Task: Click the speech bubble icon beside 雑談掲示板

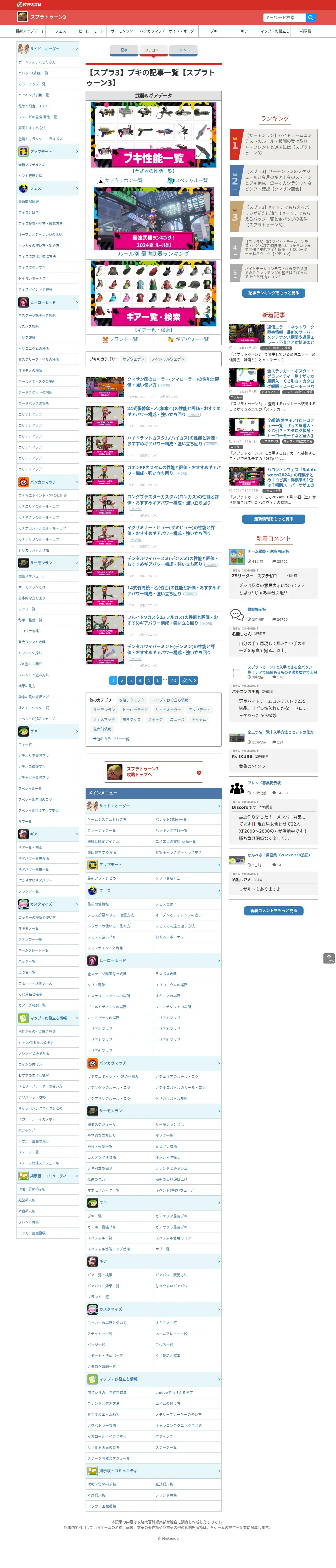Action: click(237, 614)
